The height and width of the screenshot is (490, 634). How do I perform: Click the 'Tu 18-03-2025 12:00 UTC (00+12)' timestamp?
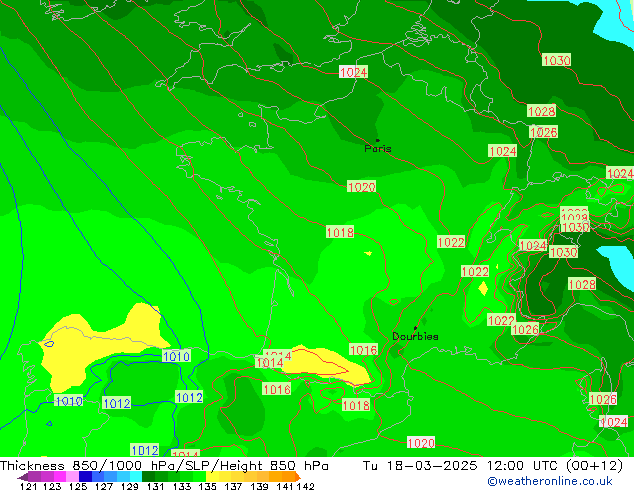[493, 466]
